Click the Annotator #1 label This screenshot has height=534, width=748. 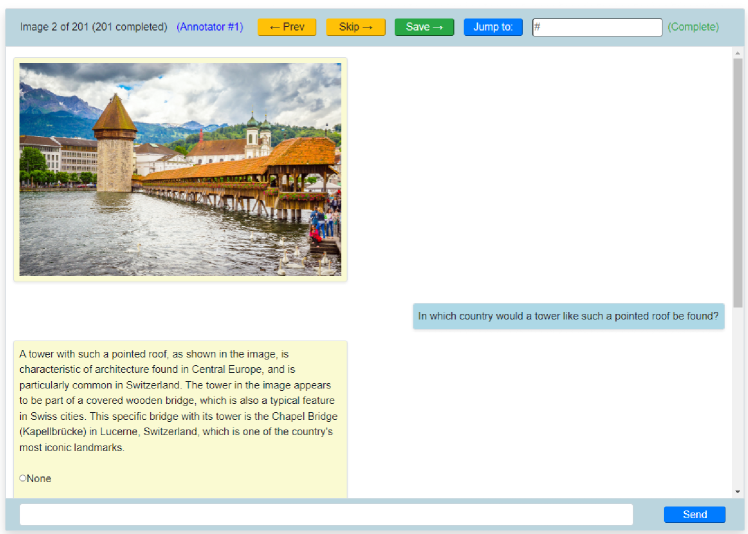pyautogui.click(x=209, y=27)
